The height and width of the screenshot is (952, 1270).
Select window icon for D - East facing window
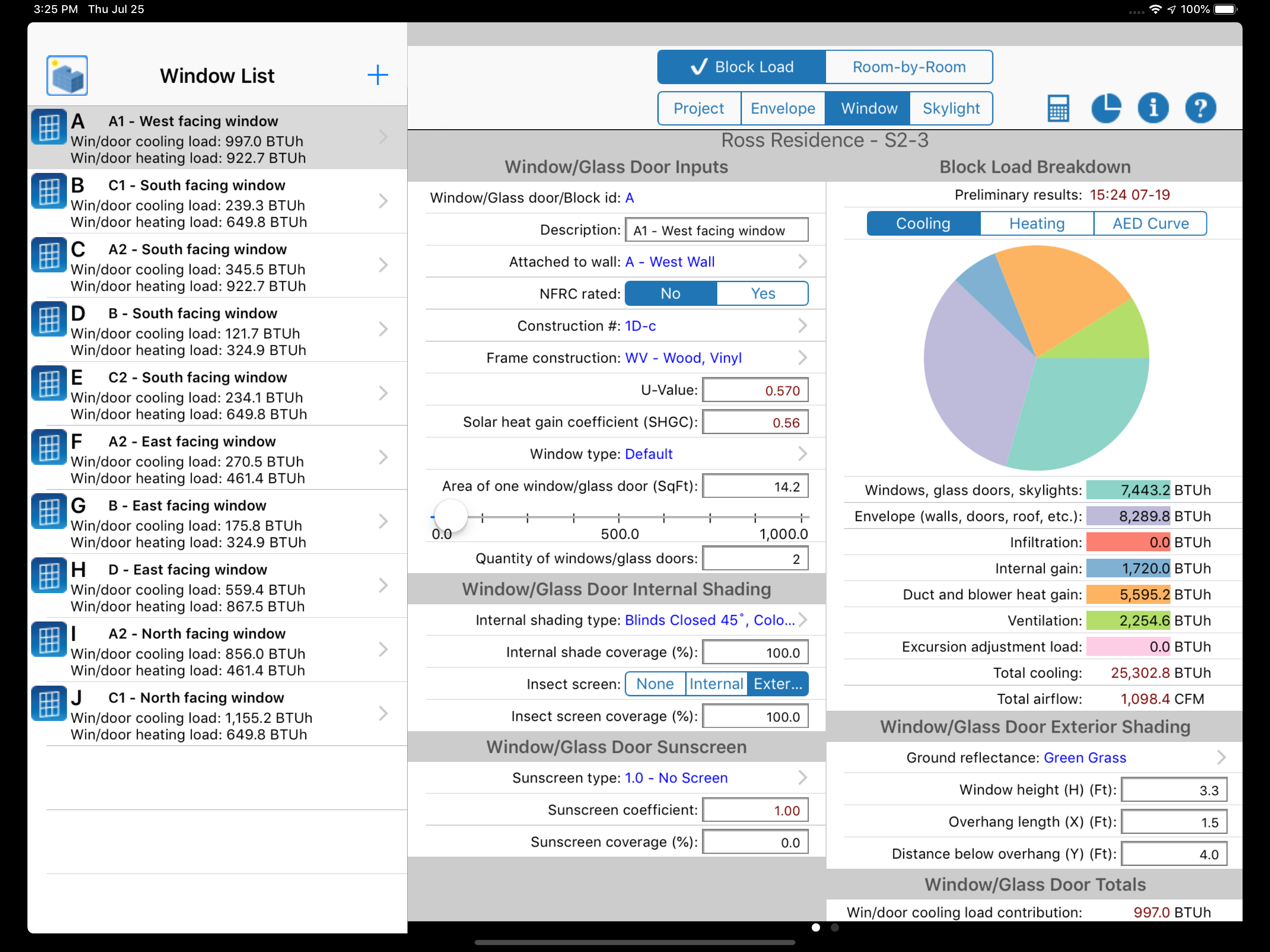pyautogui.click(x=48, y=576)
